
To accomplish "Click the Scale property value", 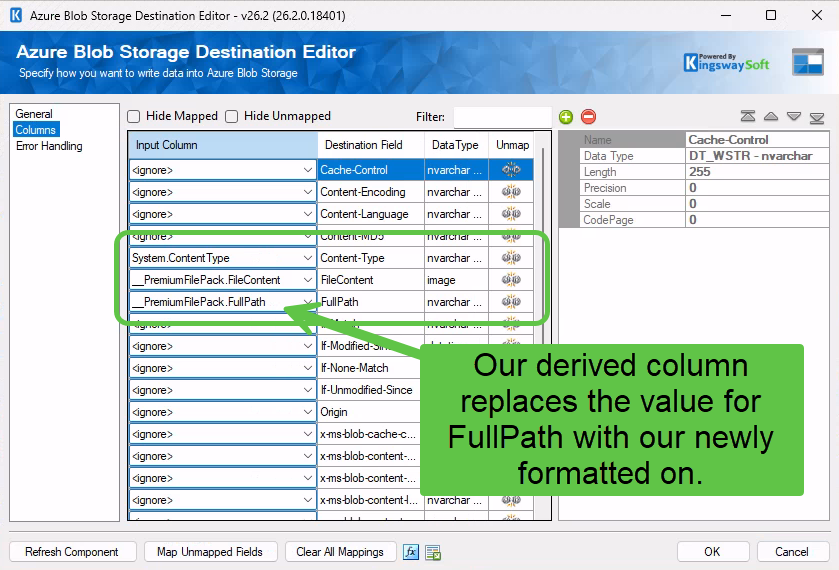I will coord(757,204).
